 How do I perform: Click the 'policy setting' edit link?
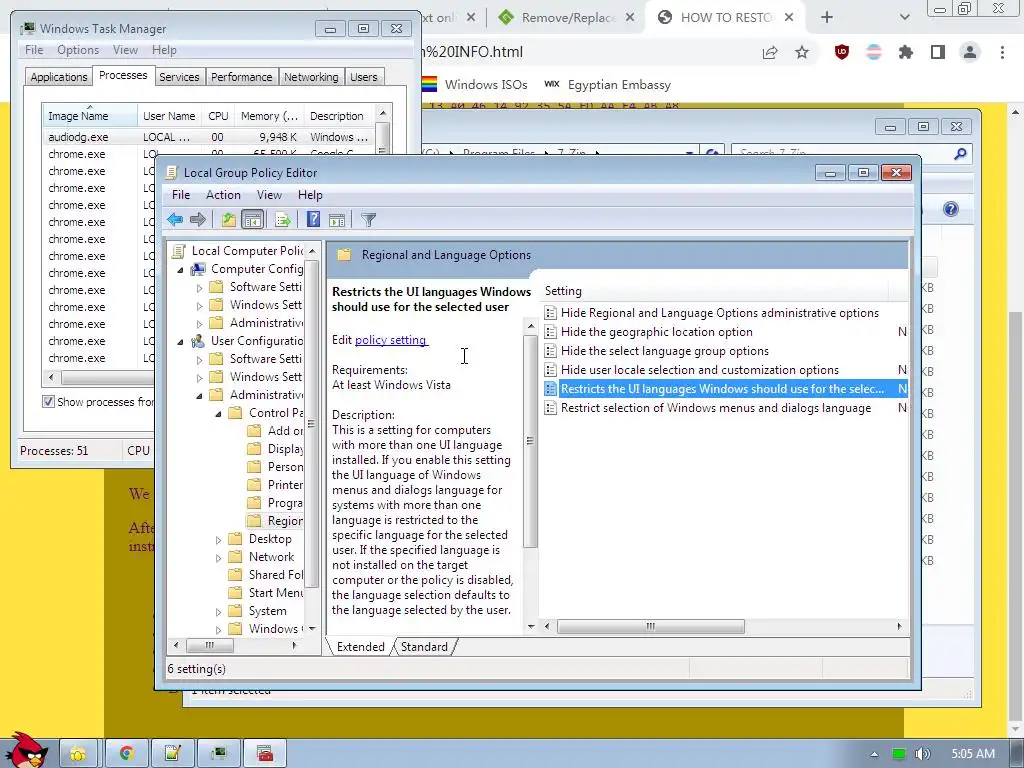[x=391, y=340]
